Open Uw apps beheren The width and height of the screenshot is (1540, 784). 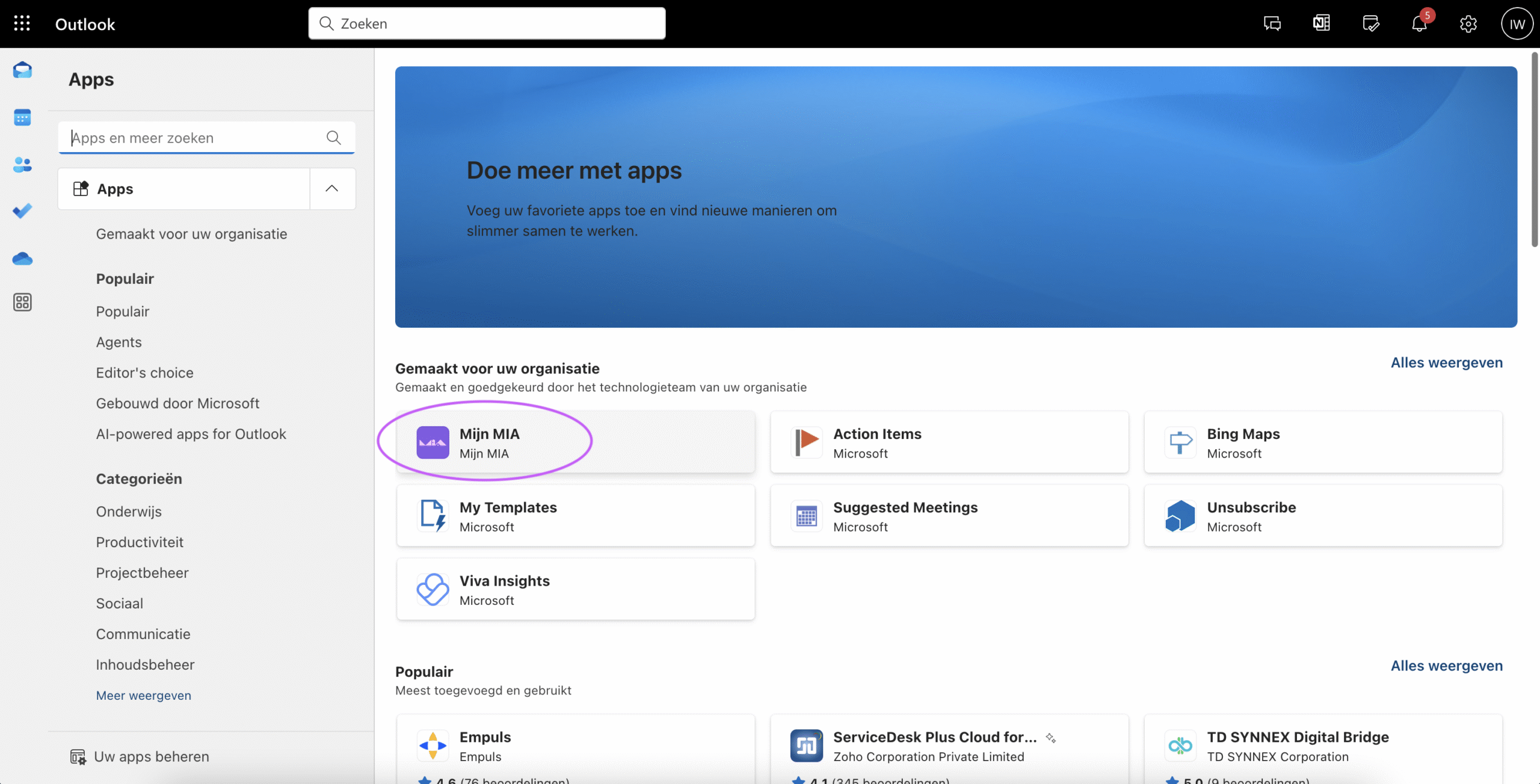pyautogui.click(x=152, y=756)
